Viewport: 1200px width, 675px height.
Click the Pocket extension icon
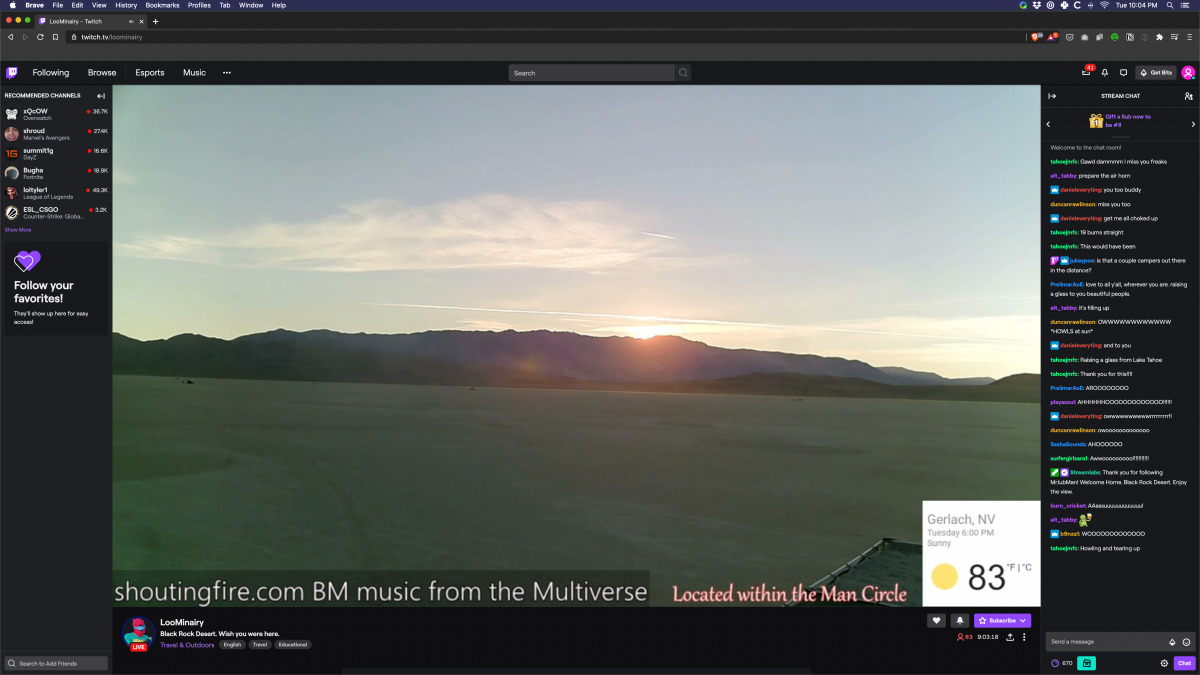point(1070,37)
